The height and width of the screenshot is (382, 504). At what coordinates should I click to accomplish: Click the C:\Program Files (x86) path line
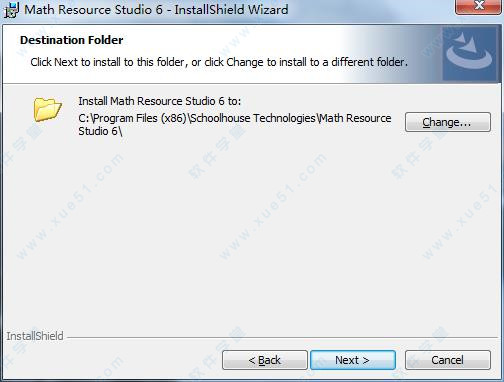[235, 118]
